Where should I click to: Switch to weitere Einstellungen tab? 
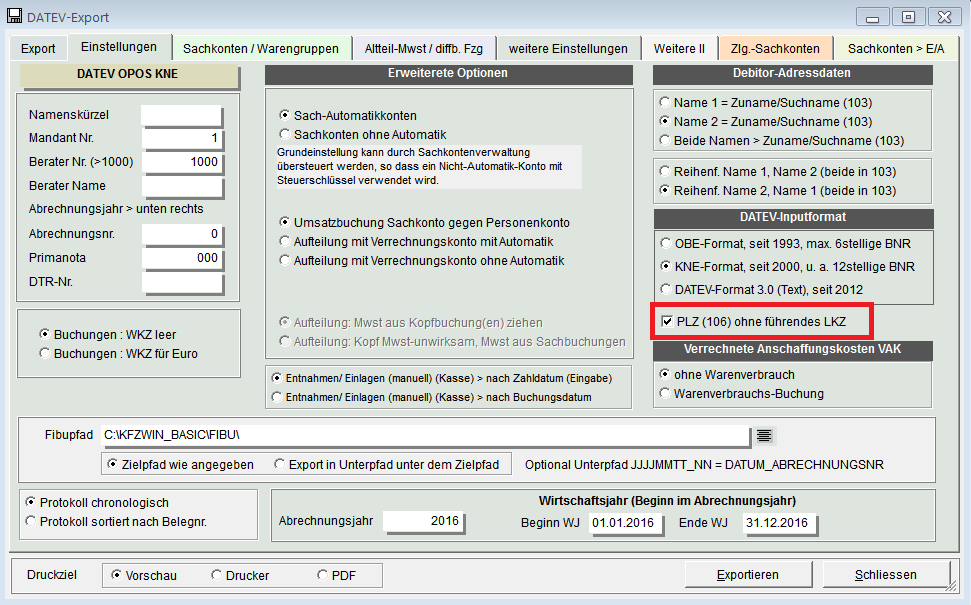[x=568, y=48]
